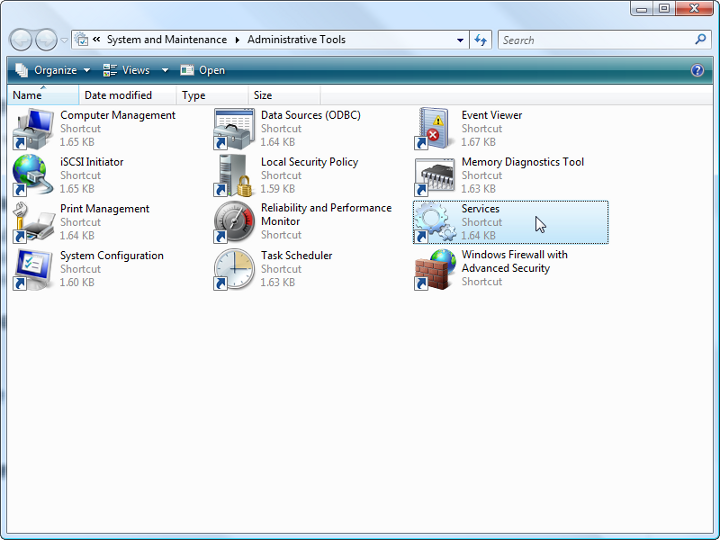Screen dimensions: 720x540
Task: Select the Services gears icon
Action: (434, 222)
